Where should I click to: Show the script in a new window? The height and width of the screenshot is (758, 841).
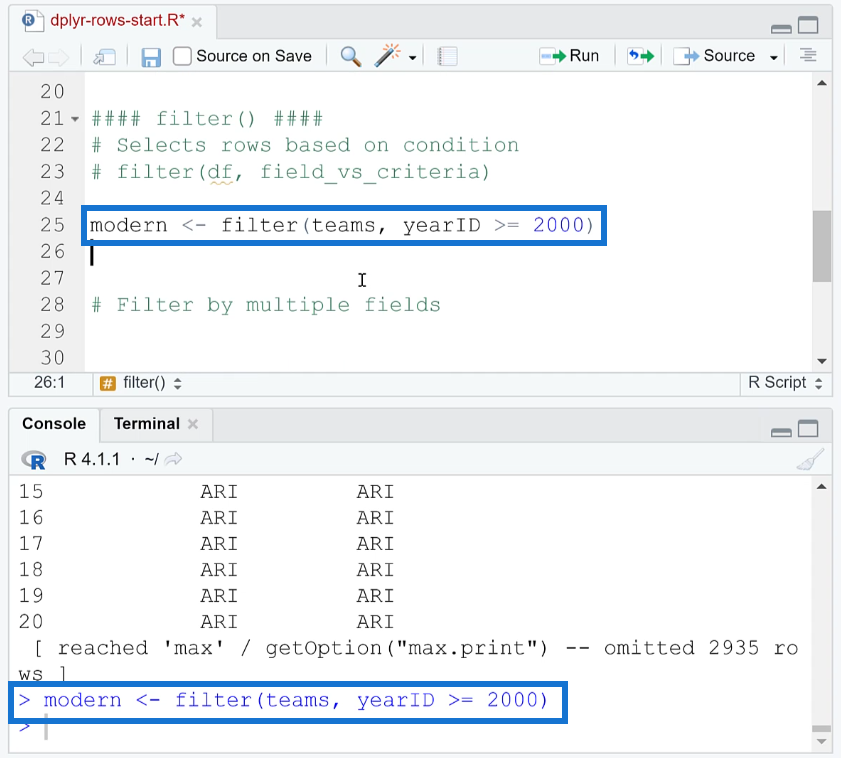[105, 56]
